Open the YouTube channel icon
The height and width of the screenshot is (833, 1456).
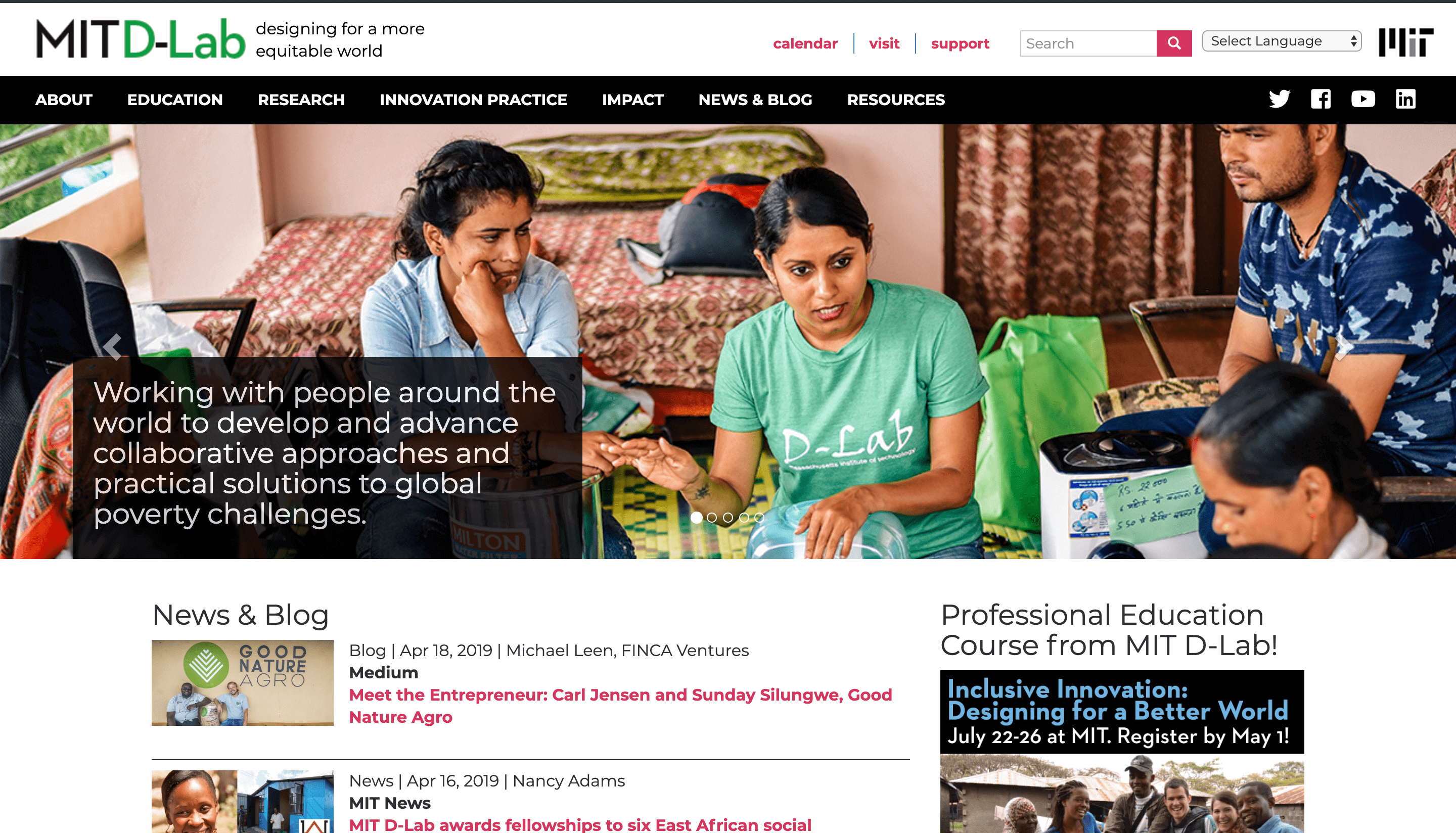(1363, 99)
